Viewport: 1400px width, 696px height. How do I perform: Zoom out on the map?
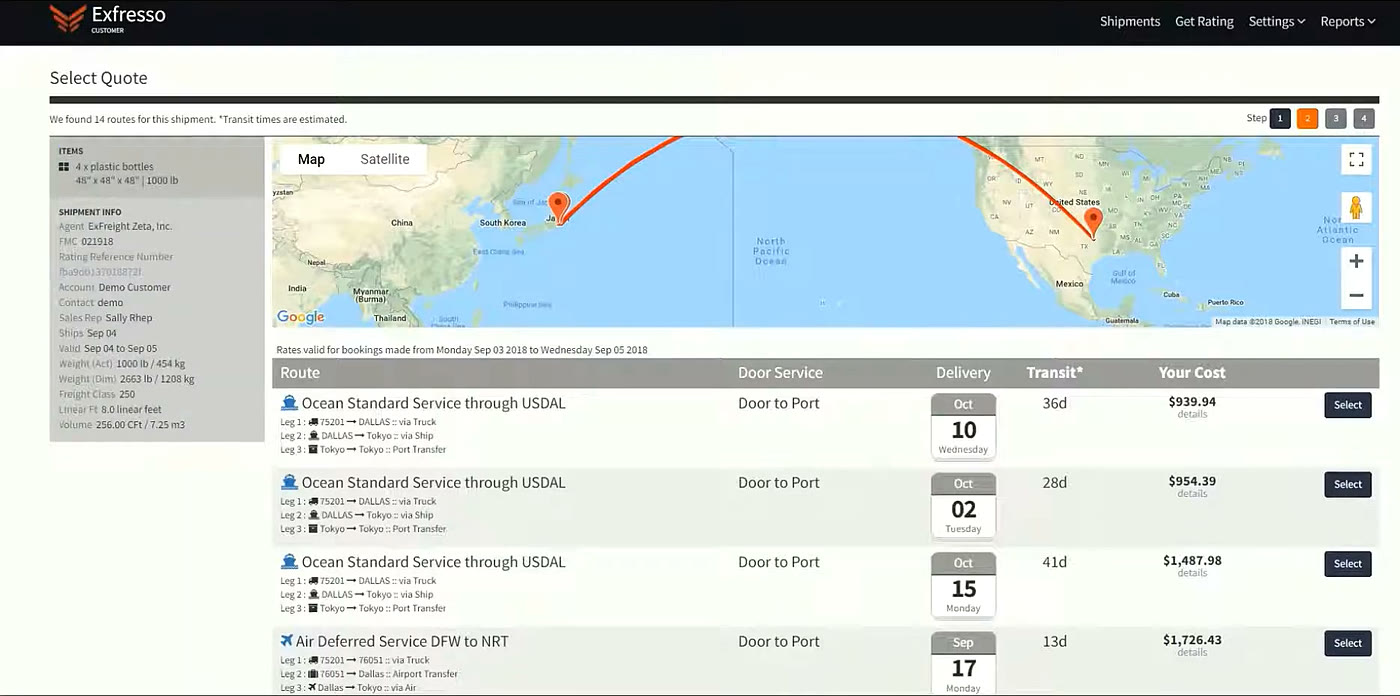pyautogui.click(x=1356, y=295)
